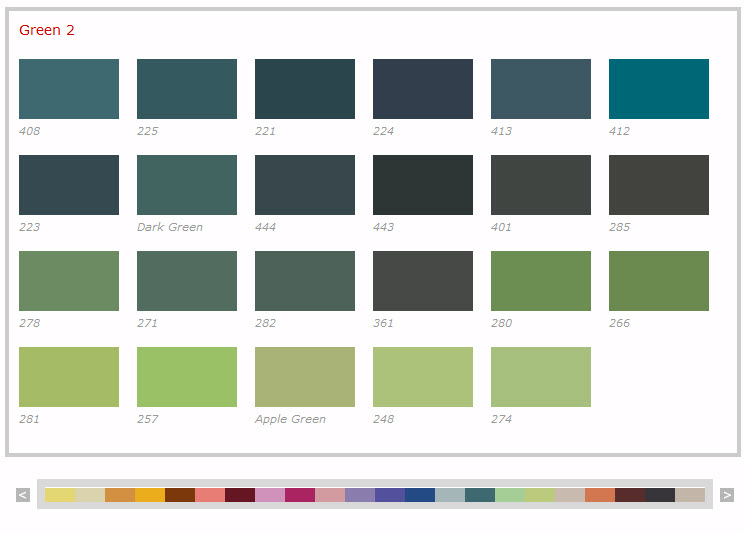Choose the bright green swatch 257
The width and height of the screenshot is (745, 534).
point(187,377)
